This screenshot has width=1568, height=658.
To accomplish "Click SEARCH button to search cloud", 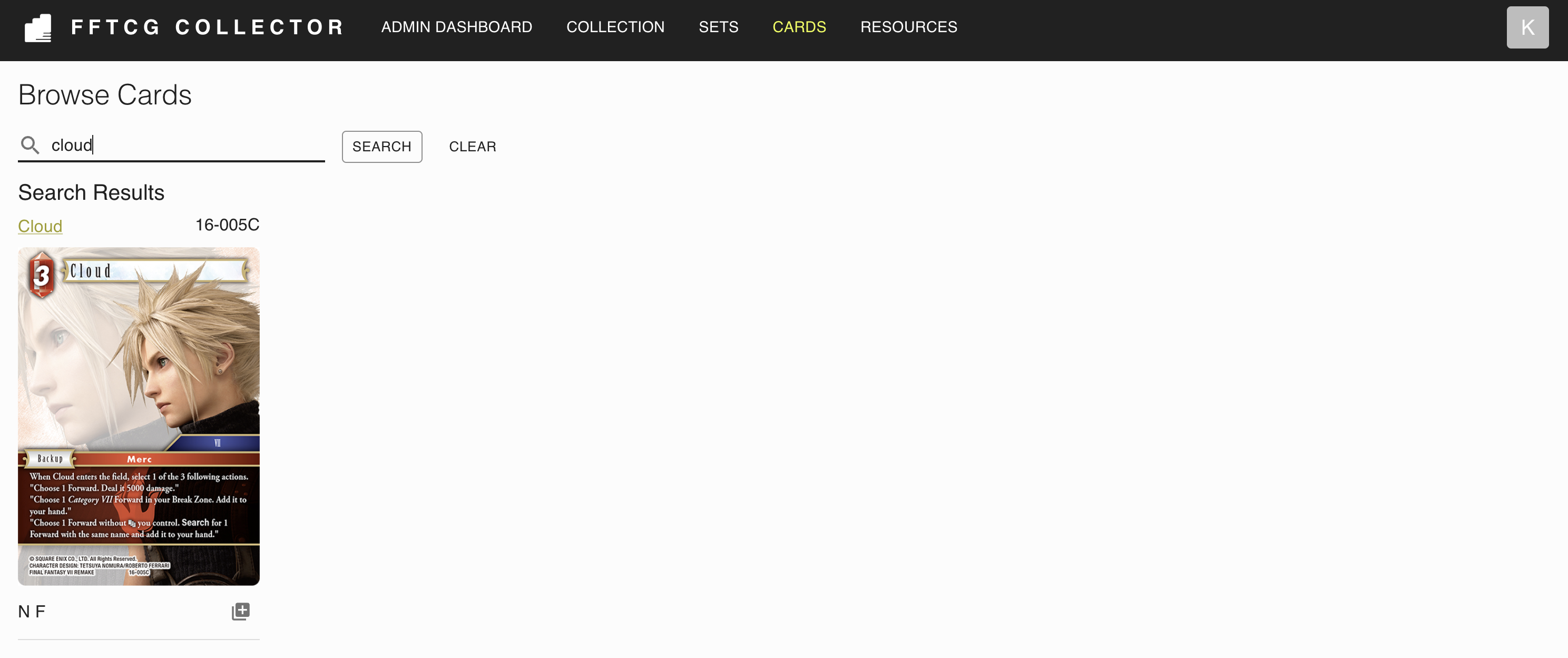I will [x=383, y=146].
